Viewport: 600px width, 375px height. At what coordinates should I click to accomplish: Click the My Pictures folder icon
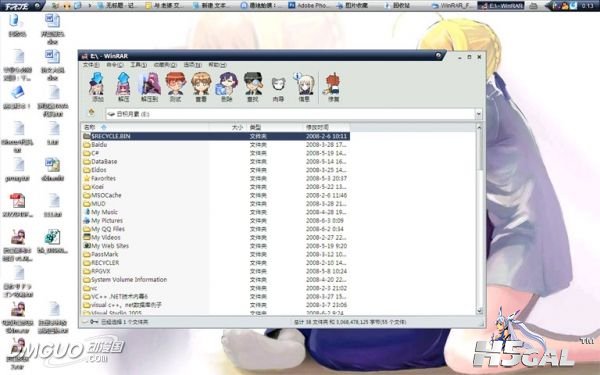tap(87, 220)
